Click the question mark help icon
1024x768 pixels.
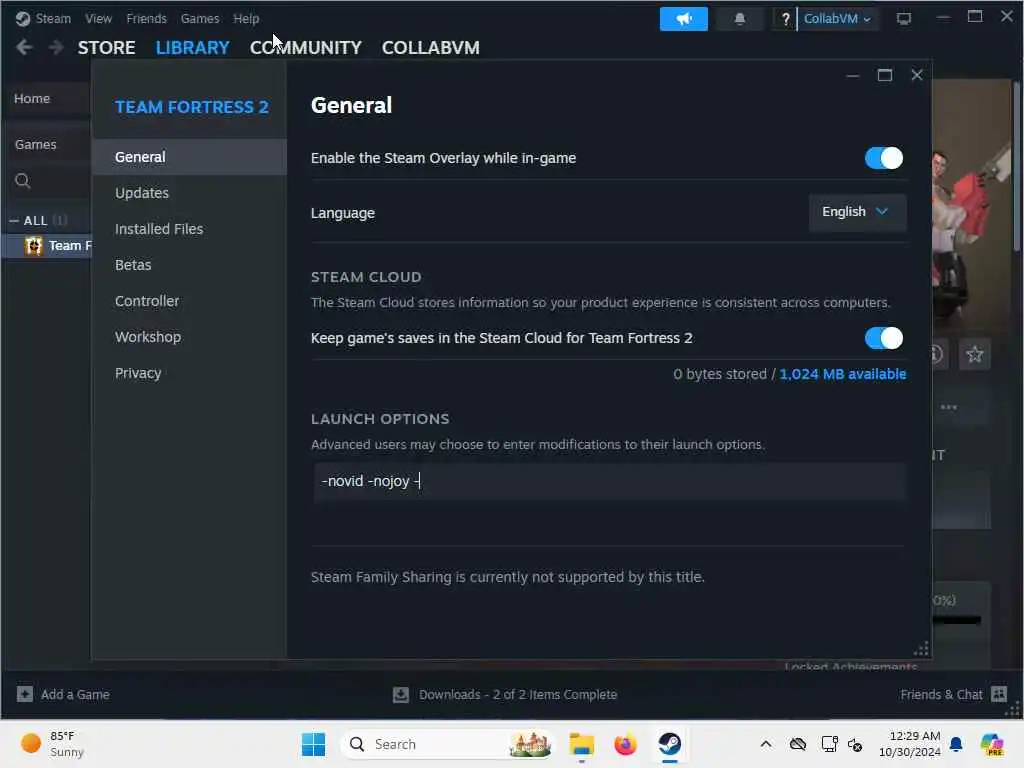[786, 19]
